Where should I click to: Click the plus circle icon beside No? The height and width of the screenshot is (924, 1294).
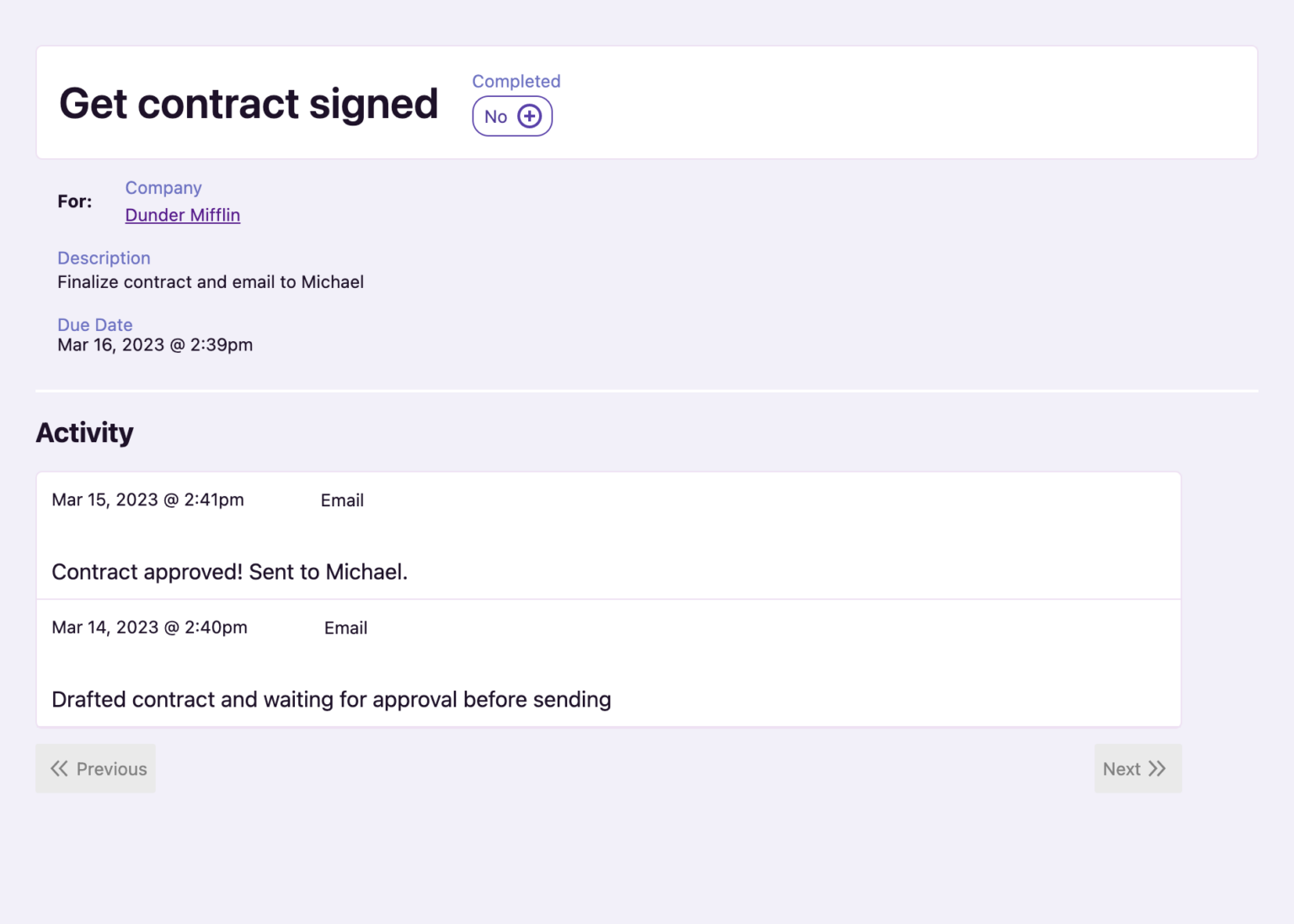[529, 116]
